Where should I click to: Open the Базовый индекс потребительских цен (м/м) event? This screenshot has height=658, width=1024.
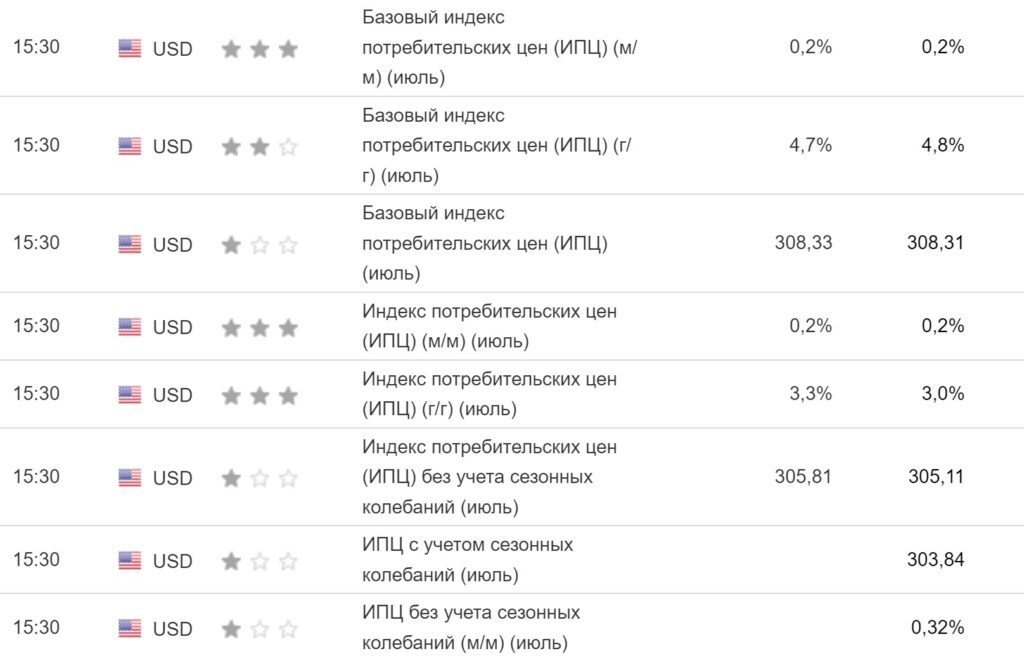tap(498, 48)
